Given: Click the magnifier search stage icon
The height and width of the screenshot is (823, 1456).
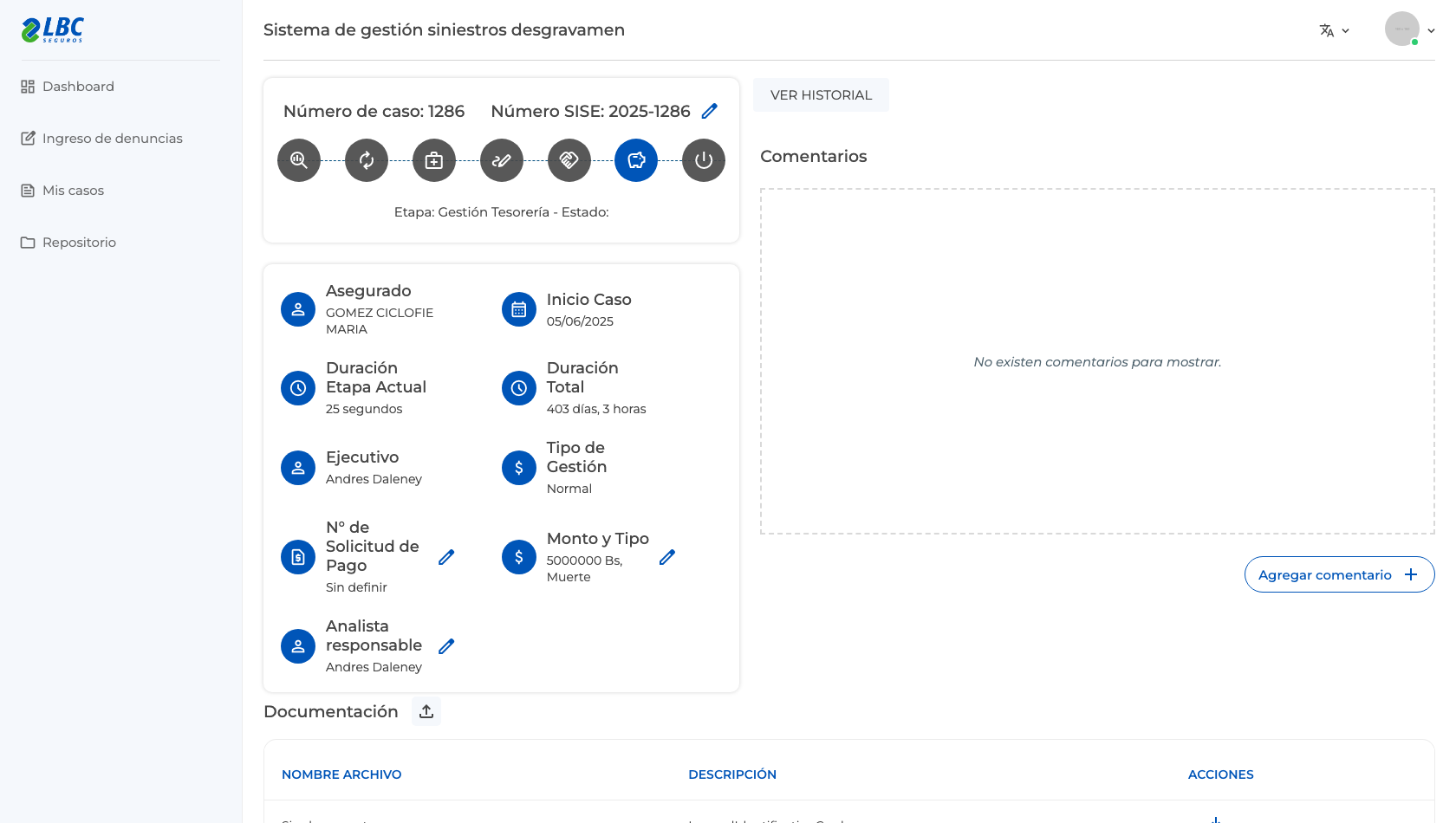Looking at the screenshot, I should coord(299,160).
